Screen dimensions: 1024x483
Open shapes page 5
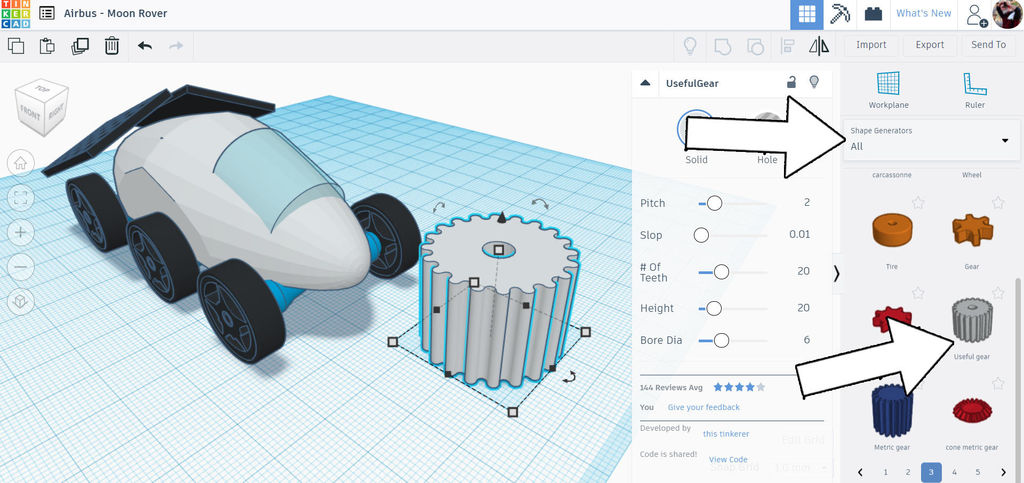point(978,472)
